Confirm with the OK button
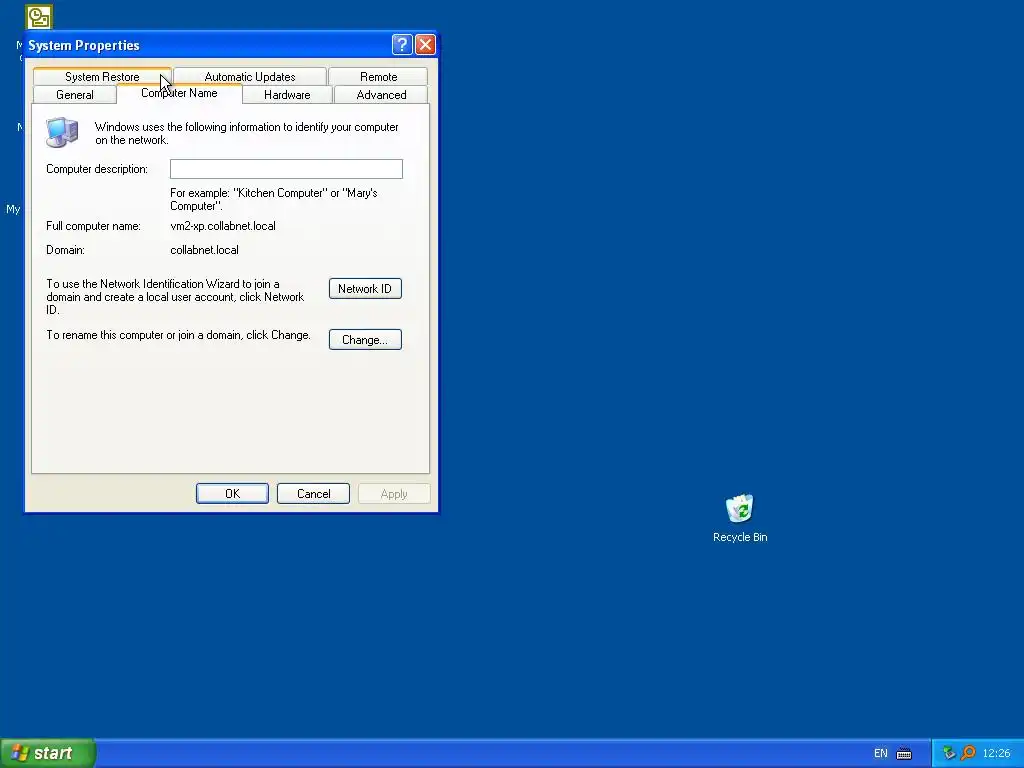 232,494
